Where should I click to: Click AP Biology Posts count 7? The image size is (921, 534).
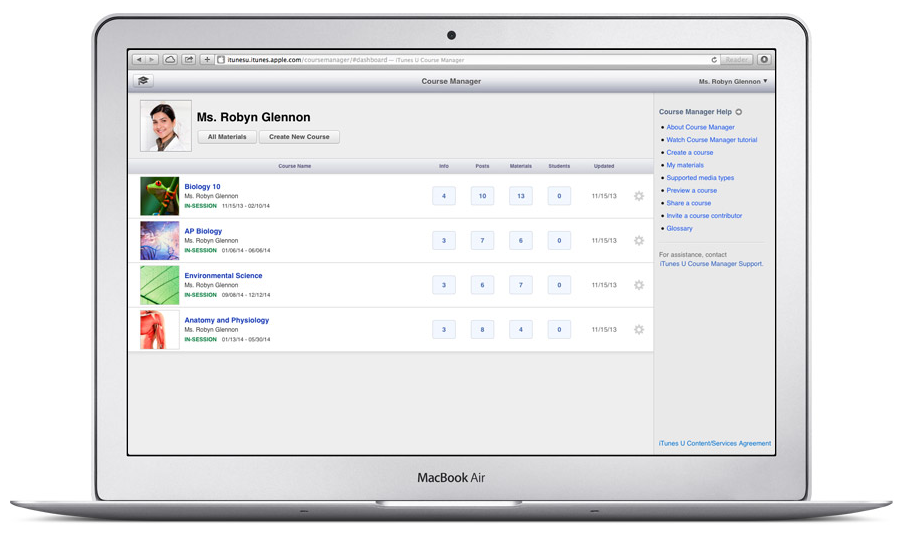pos(482,241)
